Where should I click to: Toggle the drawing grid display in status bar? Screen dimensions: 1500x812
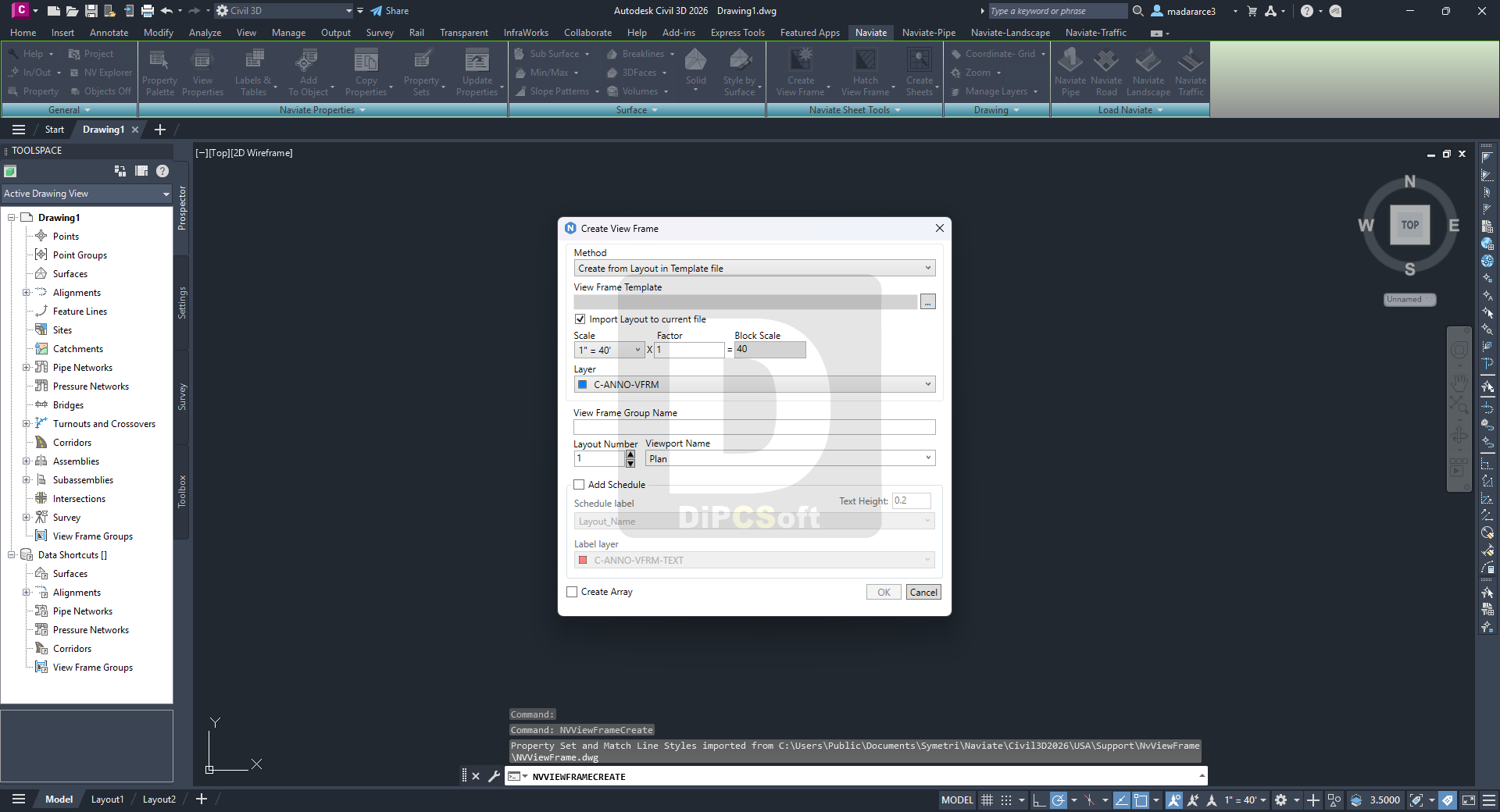(987, 800)
